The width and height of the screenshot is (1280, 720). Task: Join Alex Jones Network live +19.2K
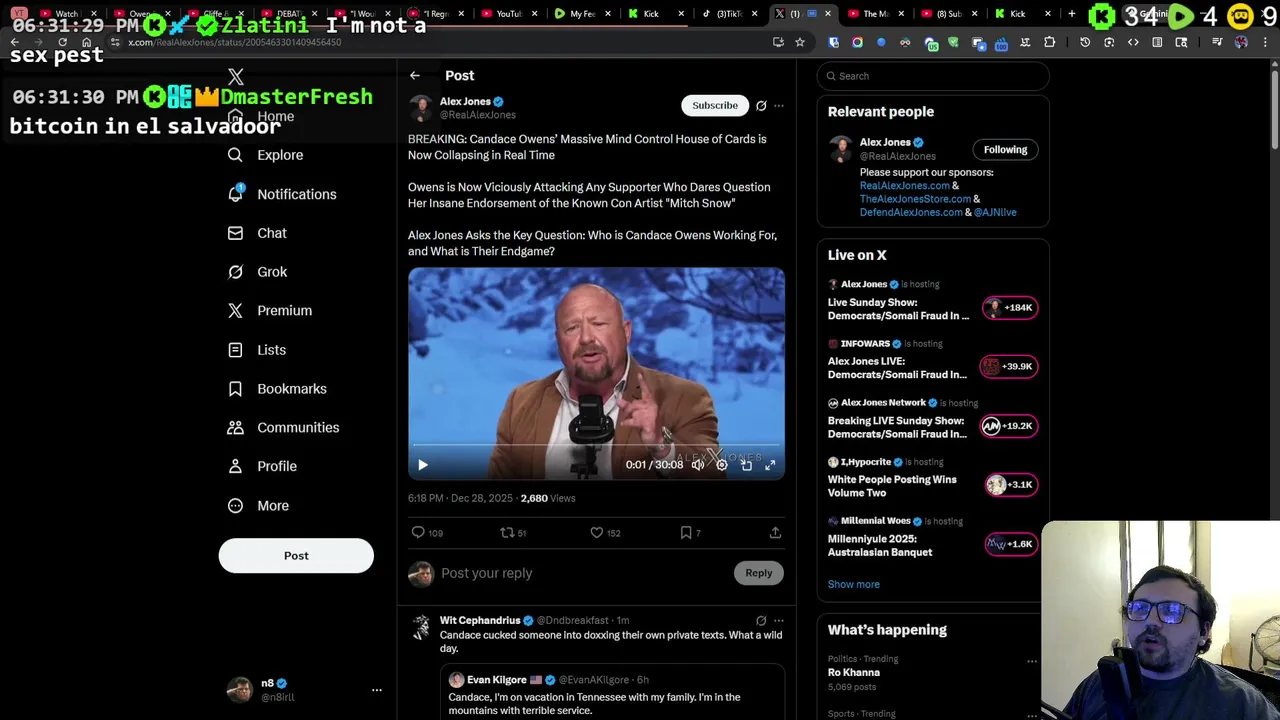pos(1008,426)
